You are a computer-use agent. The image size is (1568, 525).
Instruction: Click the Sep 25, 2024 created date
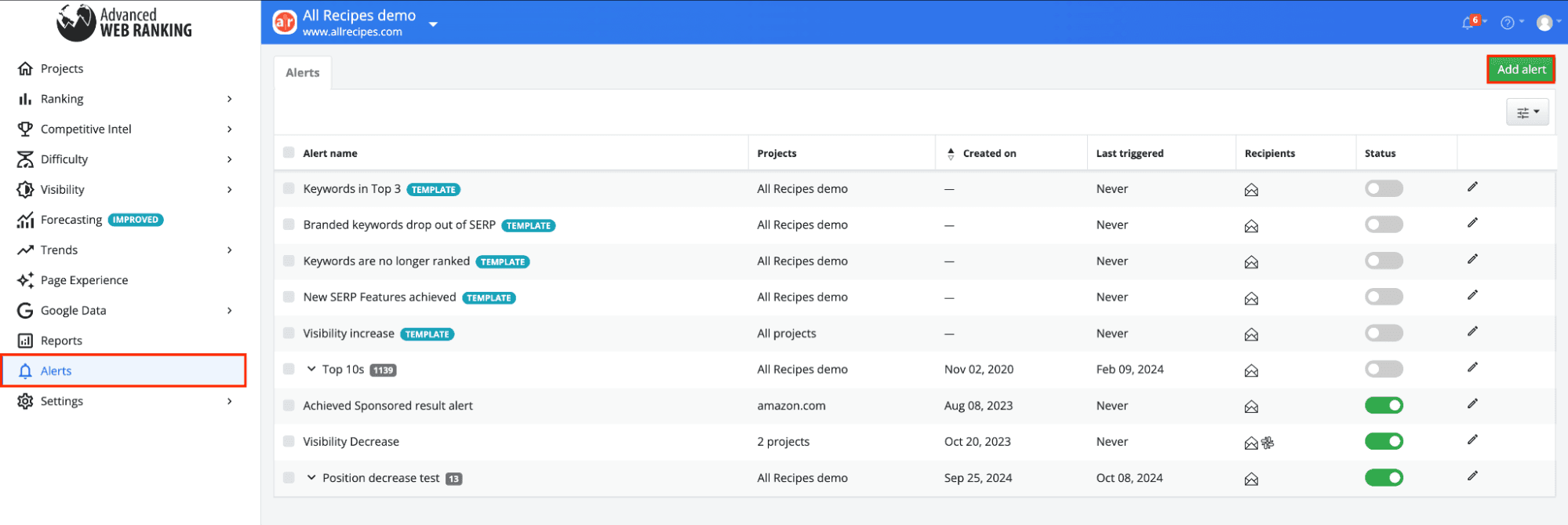tap(978, 478)
